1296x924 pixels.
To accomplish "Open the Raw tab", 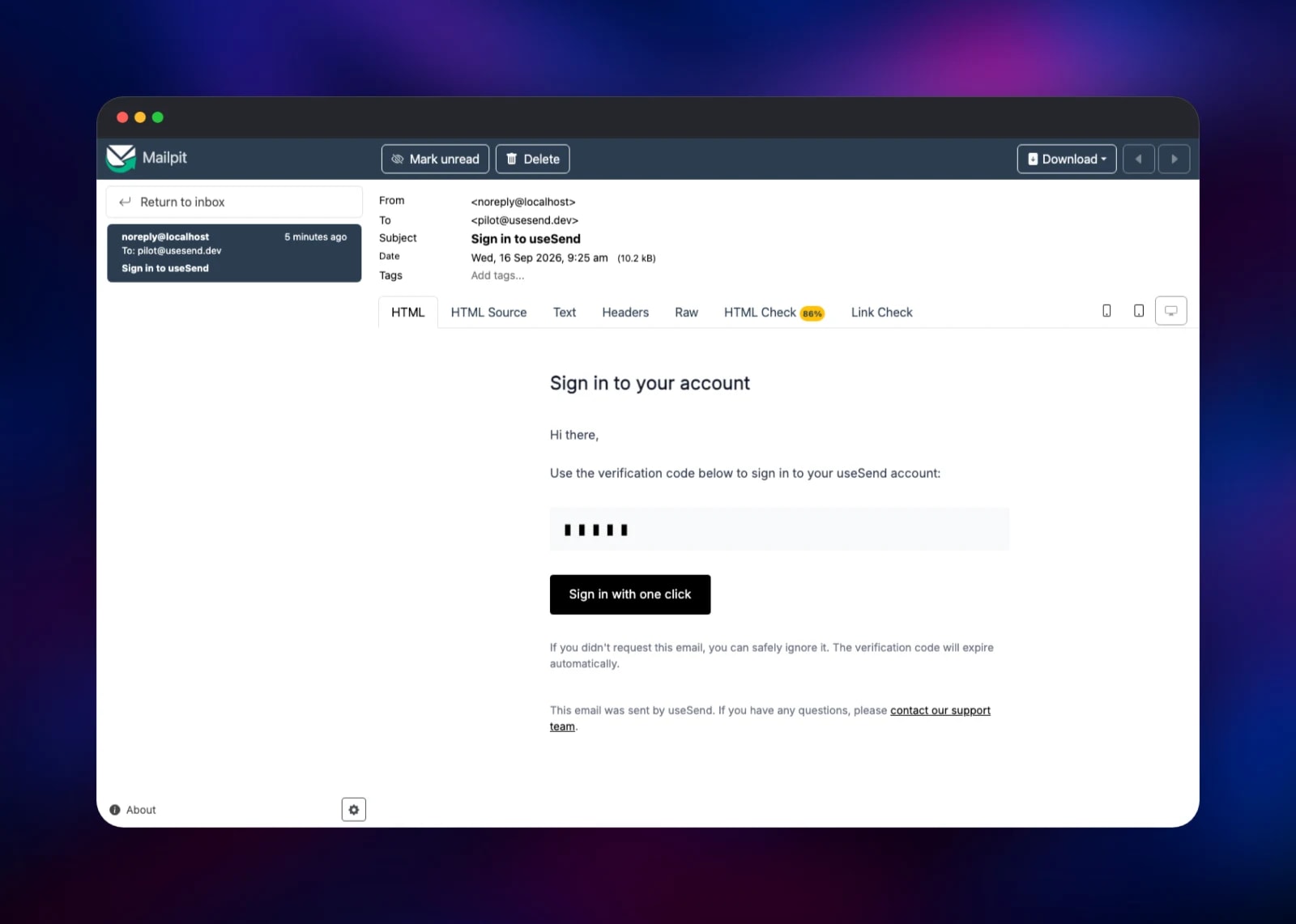I will (x=686, y=313).
